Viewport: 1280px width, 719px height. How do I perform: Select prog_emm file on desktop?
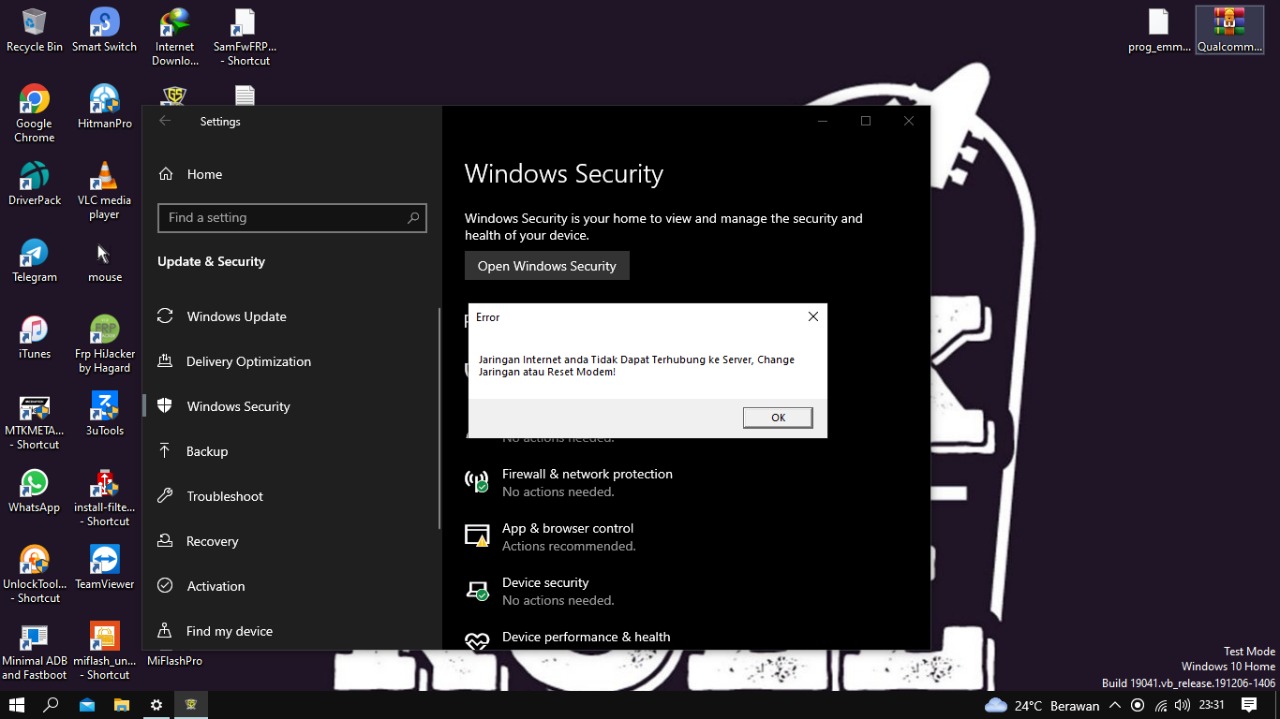[x=1159, y=31]
